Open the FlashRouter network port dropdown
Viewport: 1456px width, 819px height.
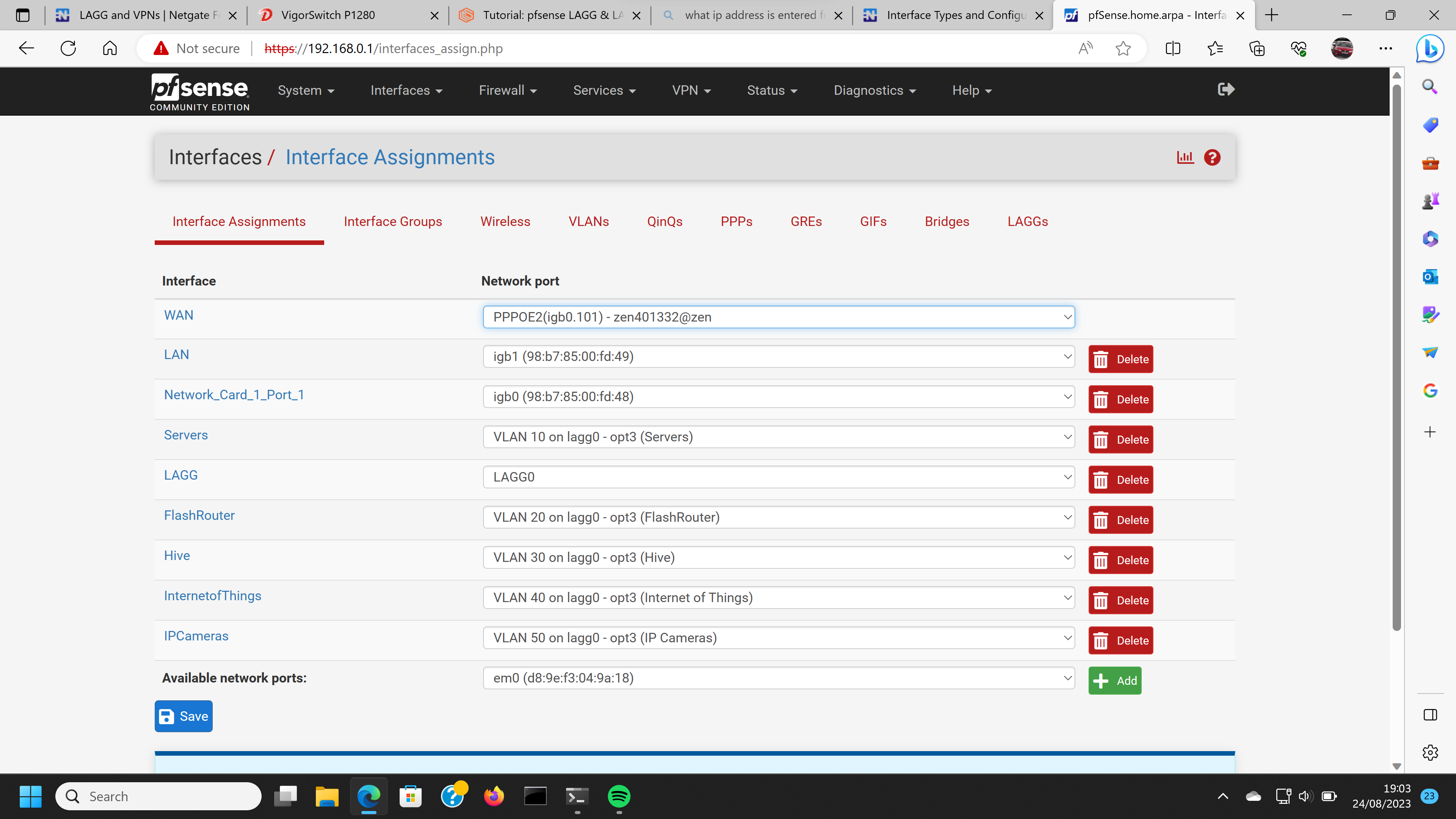click(779, 517)
